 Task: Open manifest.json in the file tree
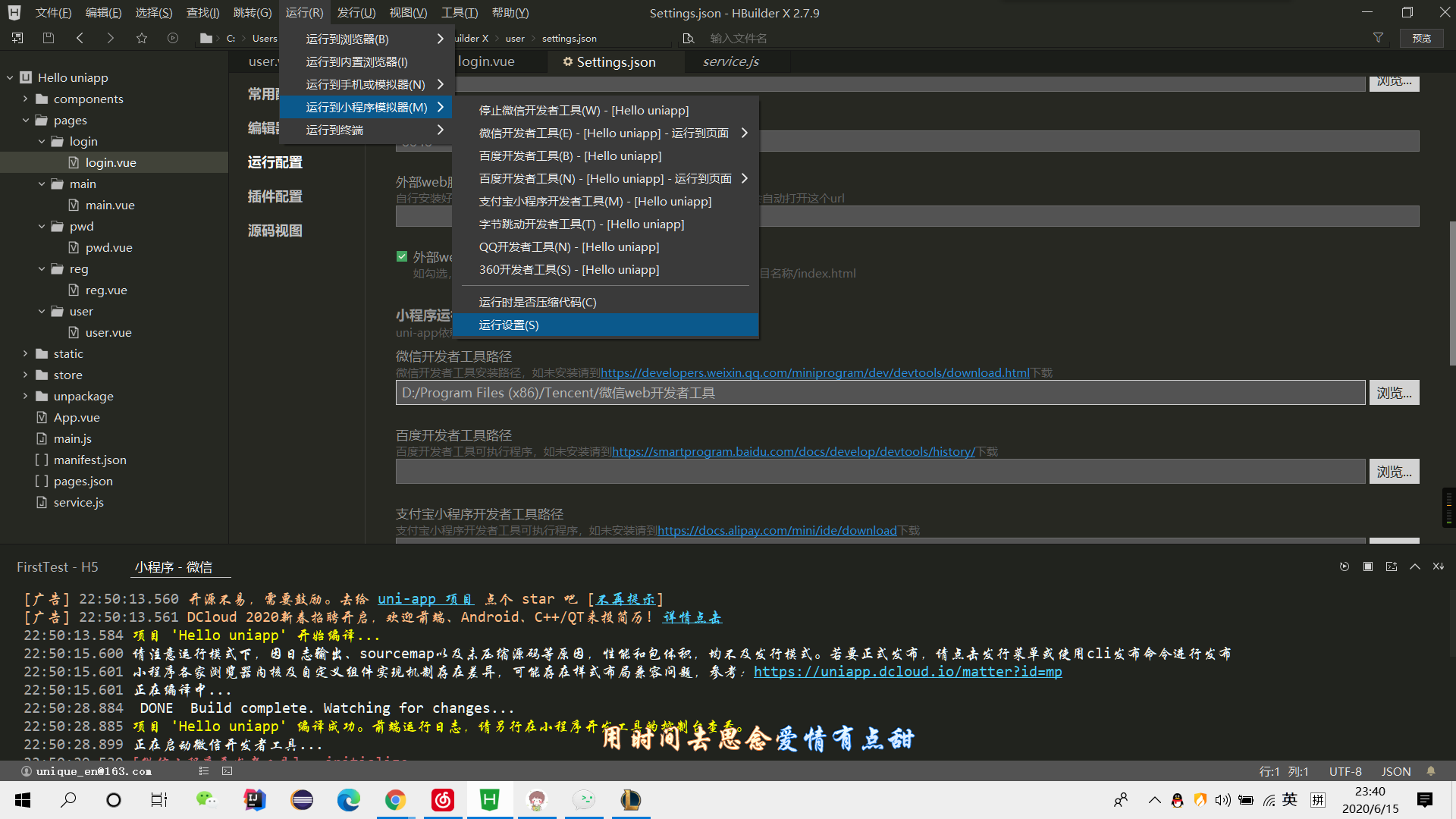click(89, 460)
